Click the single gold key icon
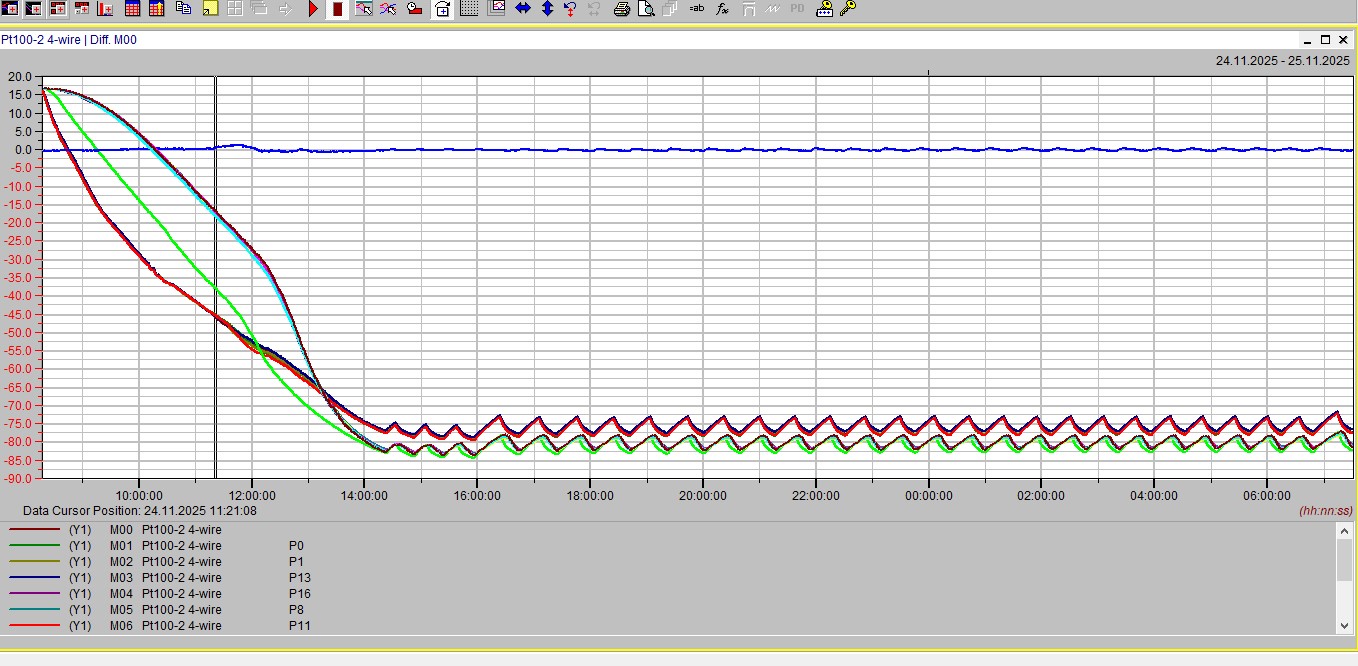The width and height of the screenshot is (1358, 666). pos(848,9)
